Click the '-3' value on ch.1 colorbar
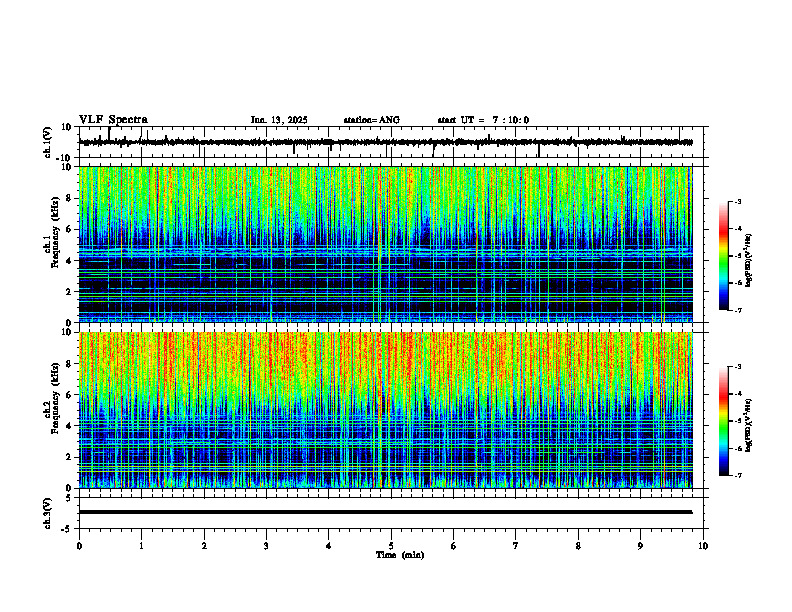The image size is (792, 612). click(x=737, y=202)
